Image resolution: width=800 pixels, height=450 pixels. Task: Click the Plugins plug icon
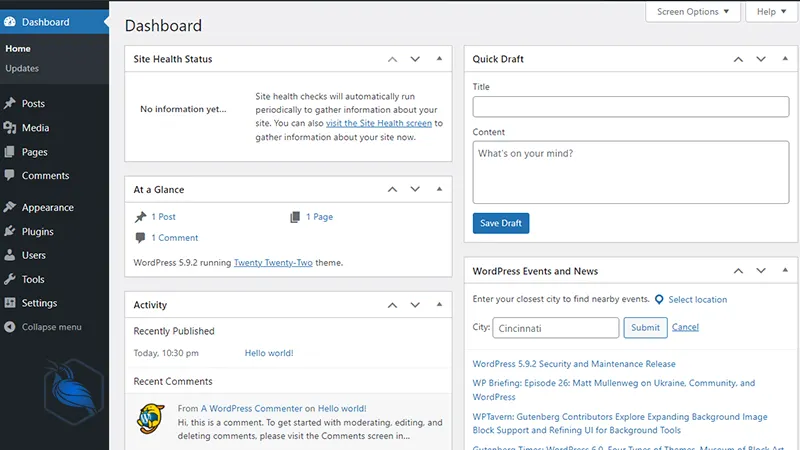[x=10, y=232]
